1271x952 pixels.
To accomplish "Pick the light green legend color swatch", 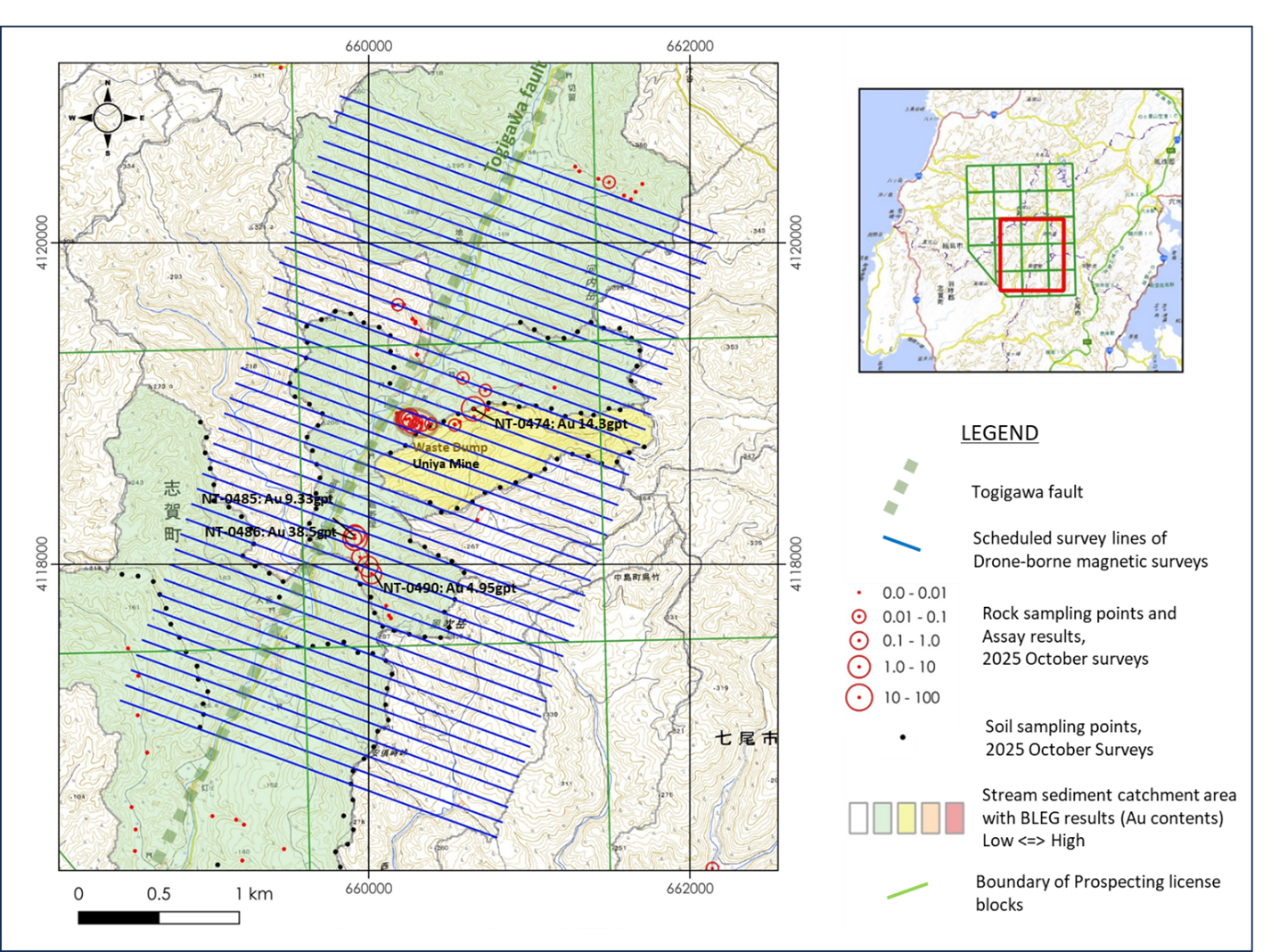I will [882, 818].
